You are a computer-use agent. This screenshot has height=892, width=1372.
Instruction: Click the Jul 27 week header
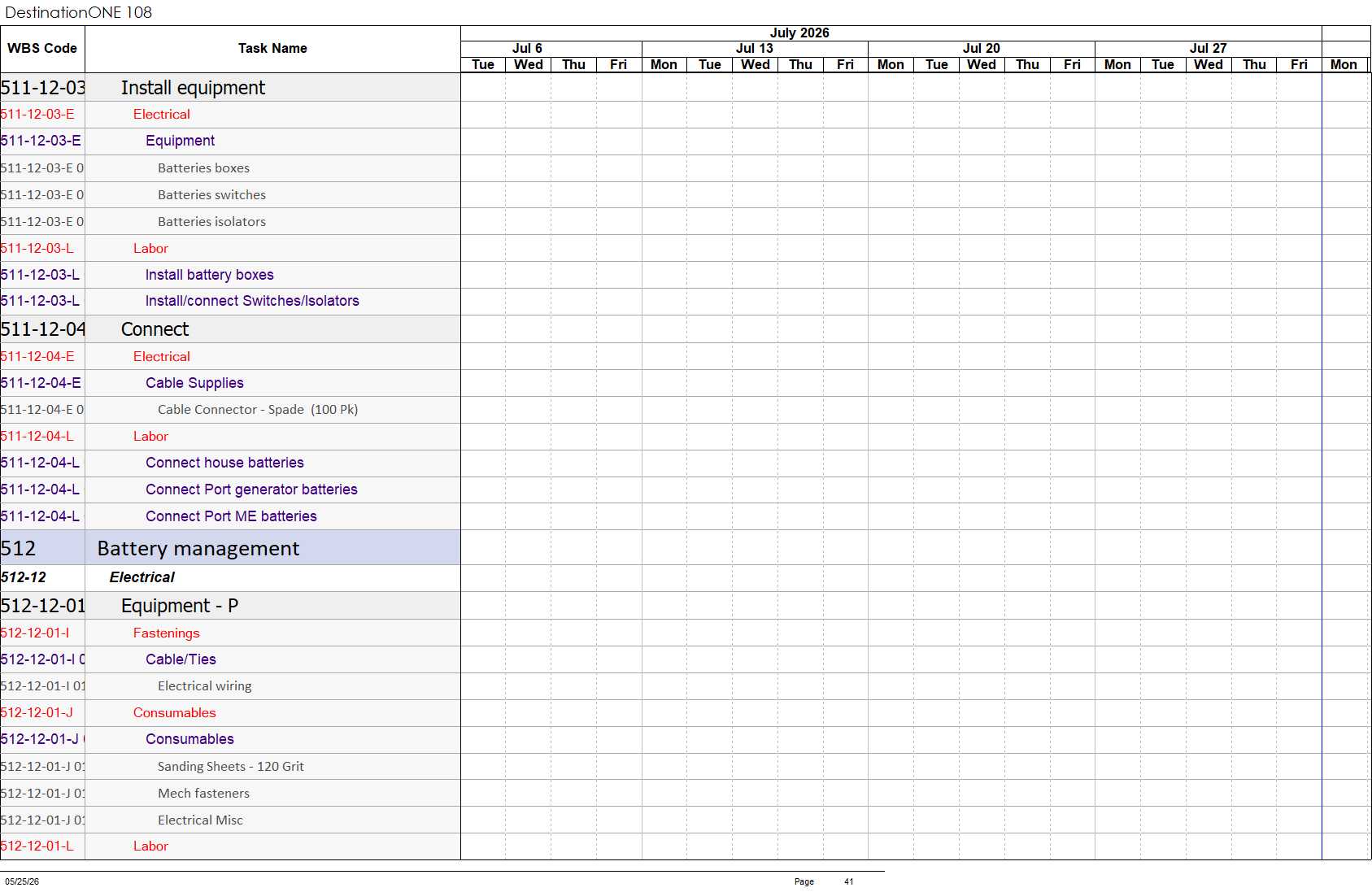1209,49
